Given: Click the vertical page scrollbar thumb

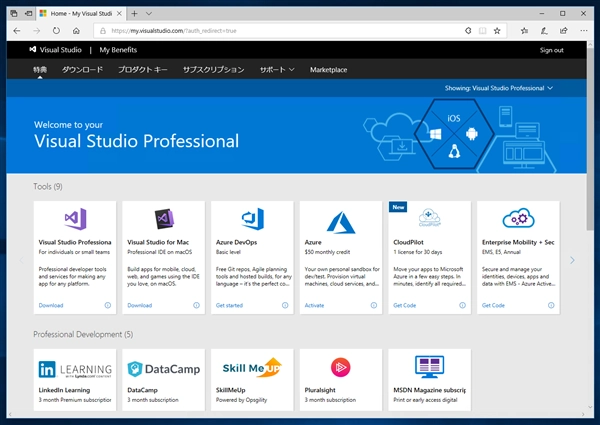Looking at the screenshot, I should click(x=590, y=138).
